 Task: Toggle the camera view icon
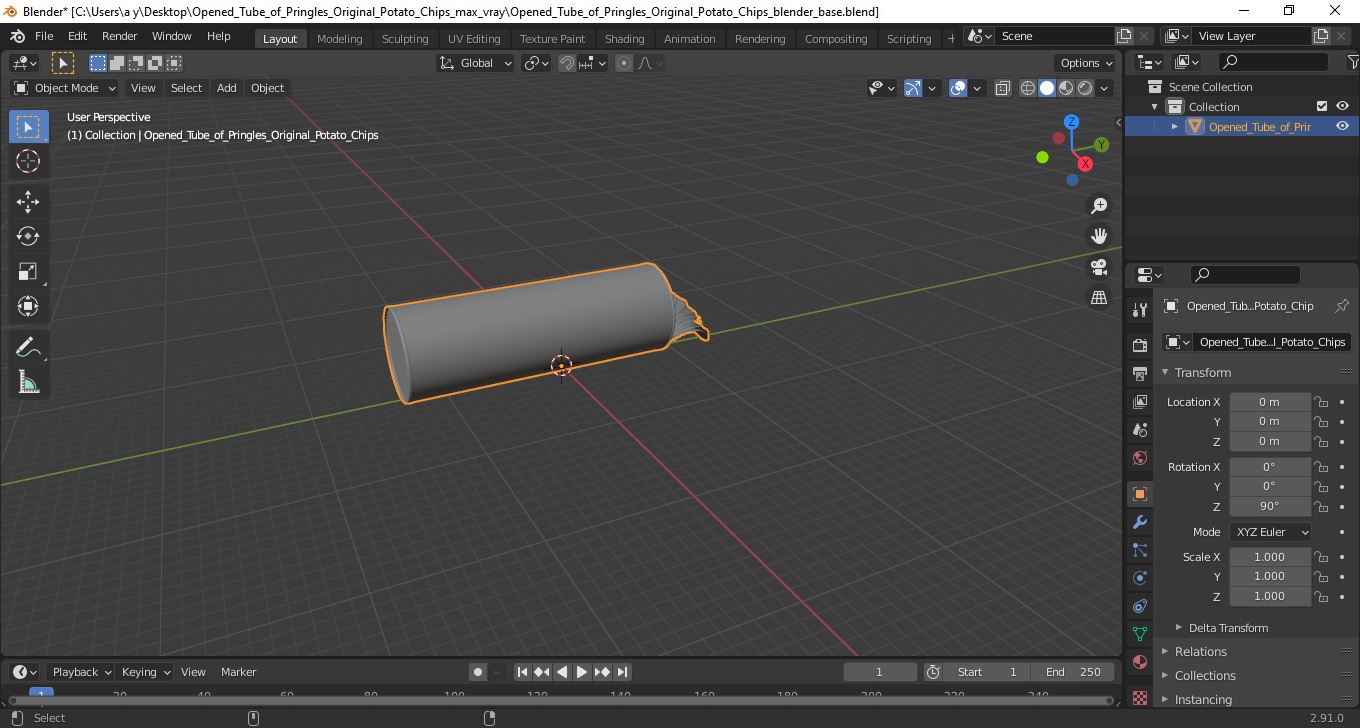[1099, 267]
